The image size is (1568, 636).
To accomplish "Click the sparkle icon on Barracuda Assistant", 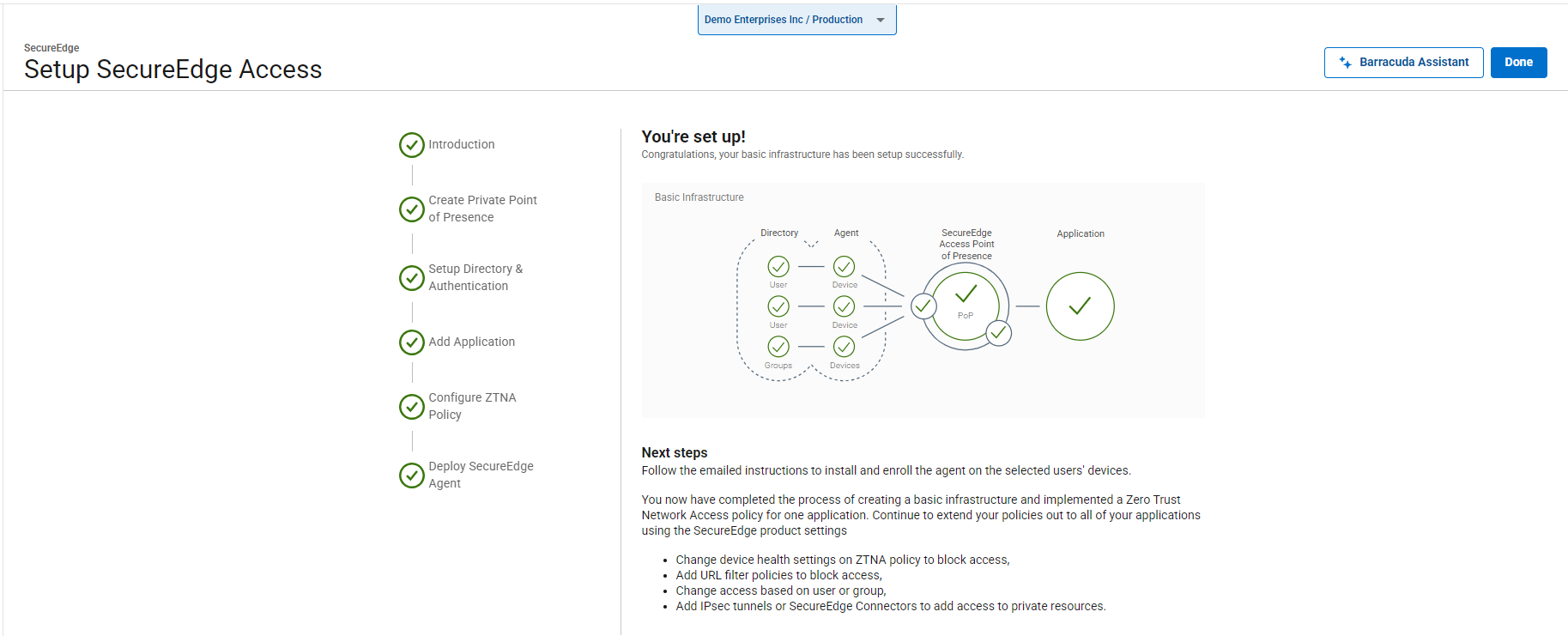I will [1345, 63].
